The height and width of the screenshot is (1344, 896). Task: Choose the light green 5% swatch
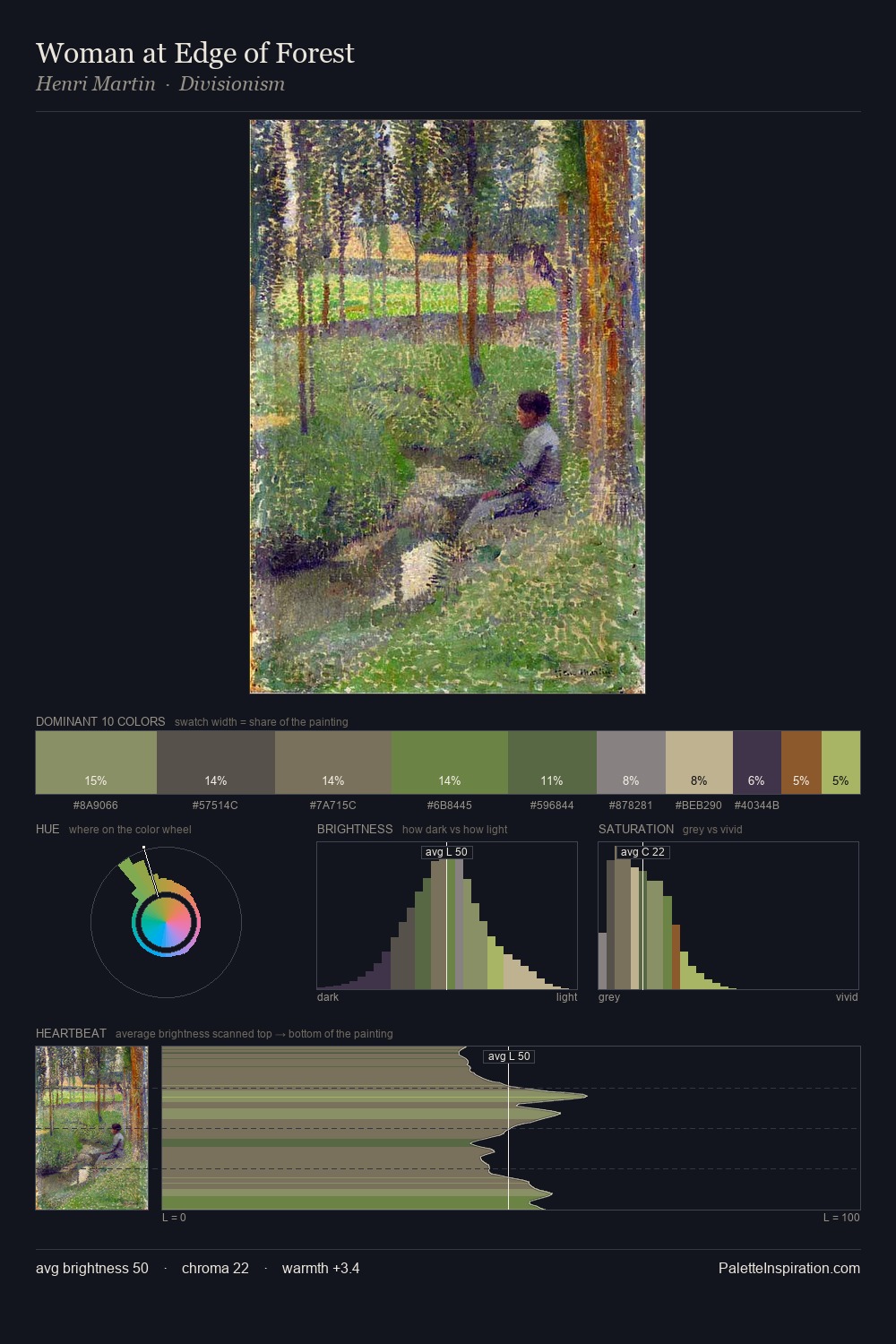[x=840, y=762]
